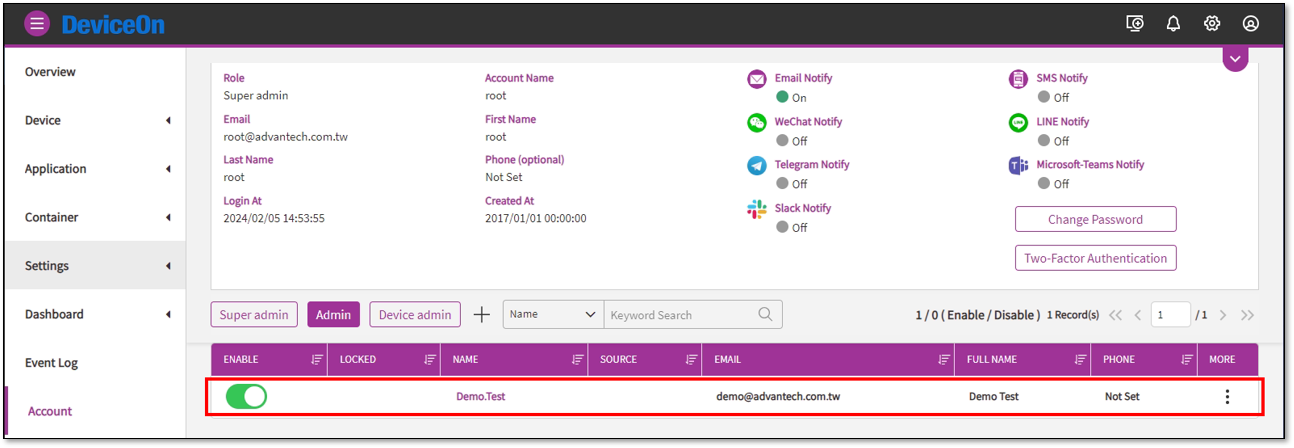Open the settings gear icon
1294x448 pixels.
click(1212, 24)
